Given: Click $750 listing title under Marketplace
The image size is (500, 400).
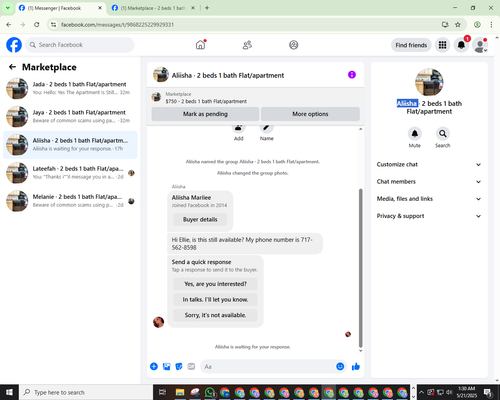Looking at the screenshot, I should (x=206, y=101).
